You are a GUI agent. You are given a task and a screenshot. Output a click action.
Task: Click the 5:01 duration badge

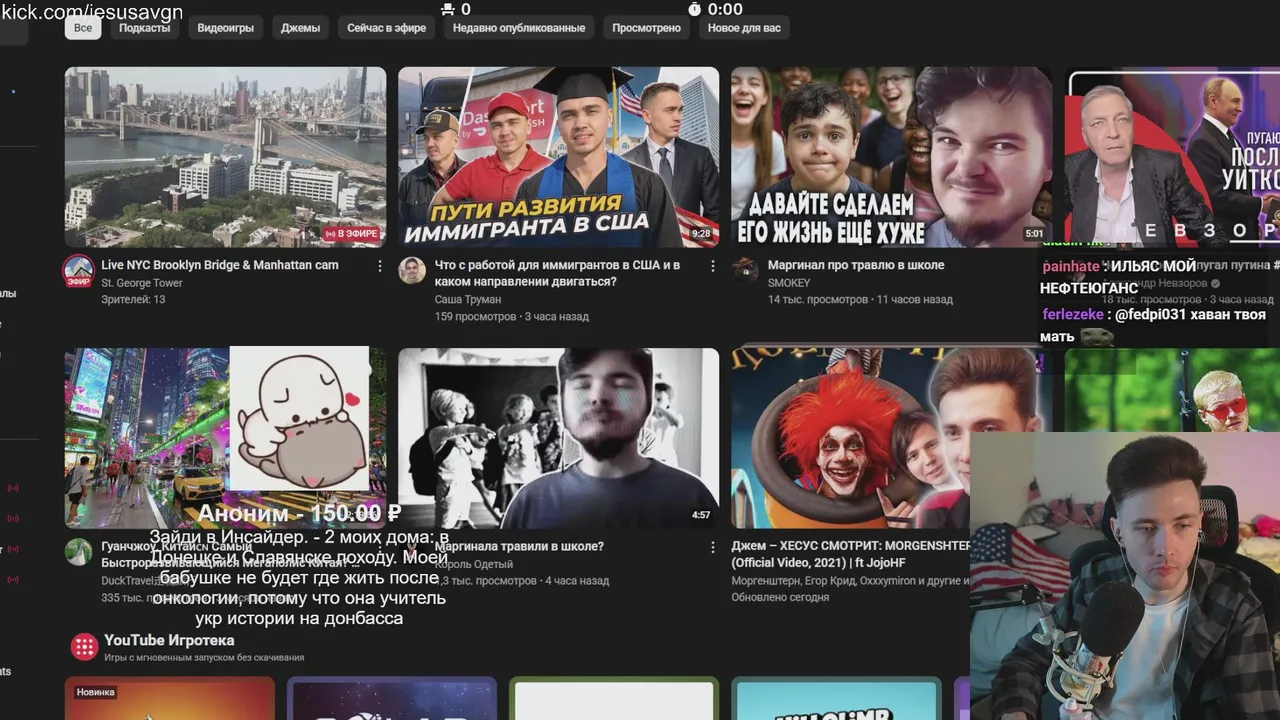coord(1034,234)
